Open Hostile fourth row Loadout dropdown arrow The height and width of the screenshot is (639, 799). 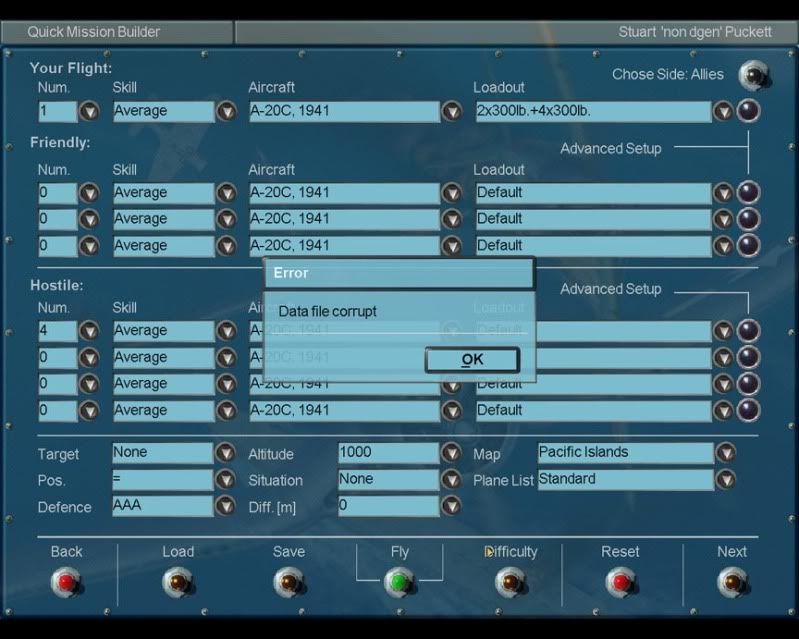[723, 410]
